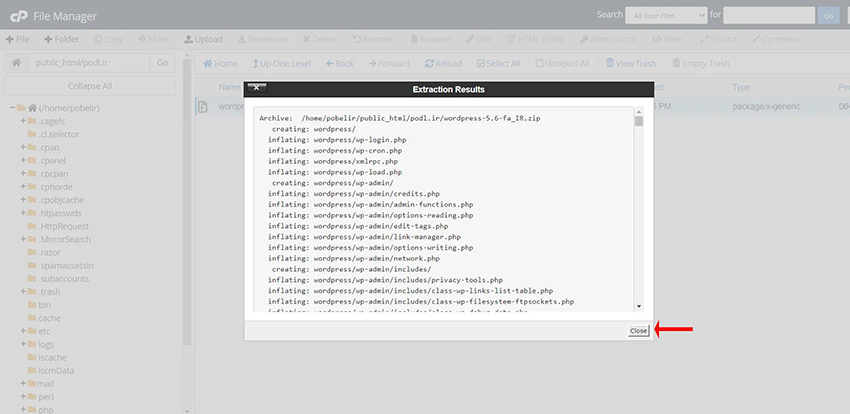Expand the .trash folder in tree
Screen dimensions: 850x414
(23, 291)
